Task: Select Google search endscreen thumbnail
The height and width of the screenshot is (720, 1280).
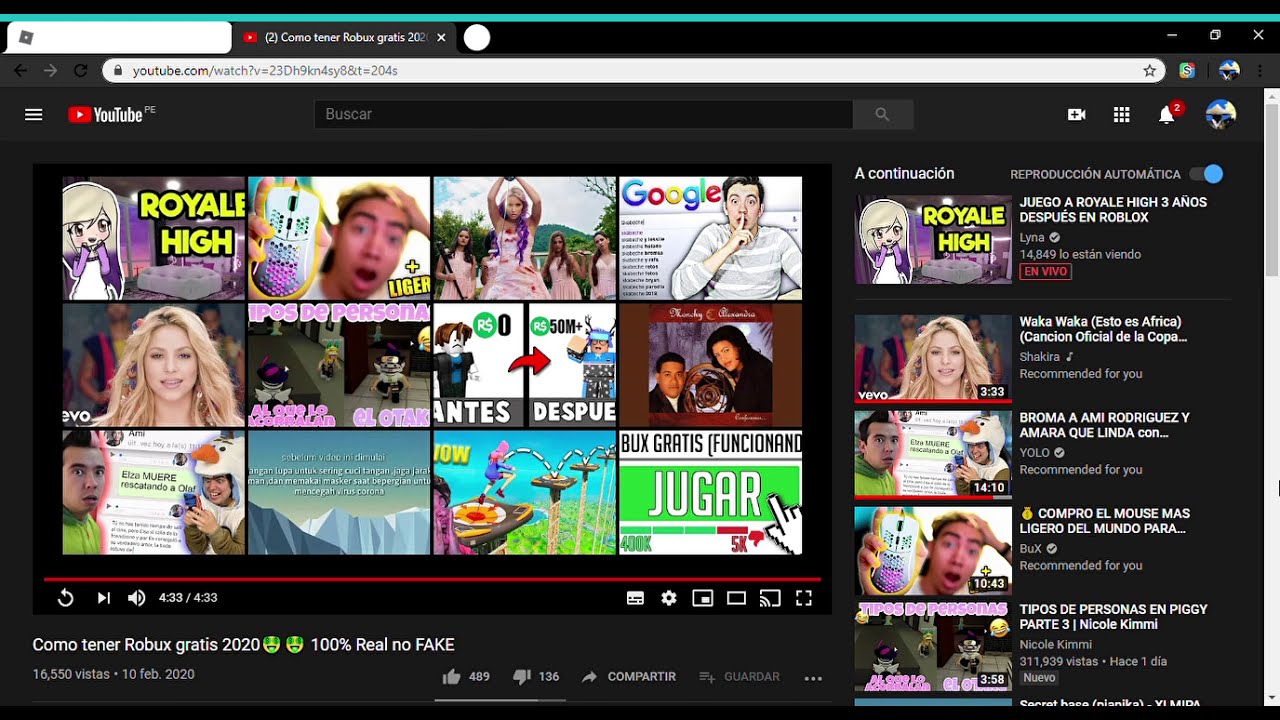Action: 710,238
